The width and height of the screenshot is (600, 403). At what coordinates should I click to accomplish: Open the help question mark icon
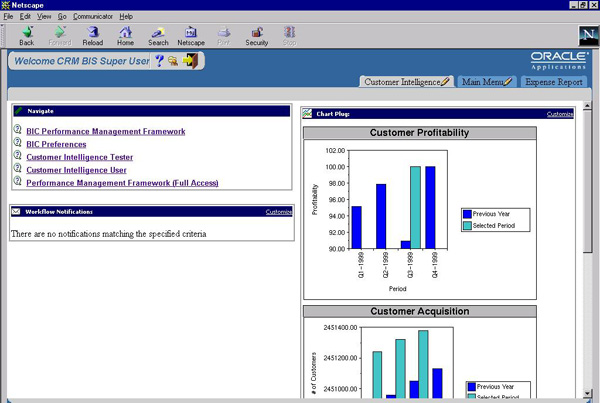[x=159, y=60]
